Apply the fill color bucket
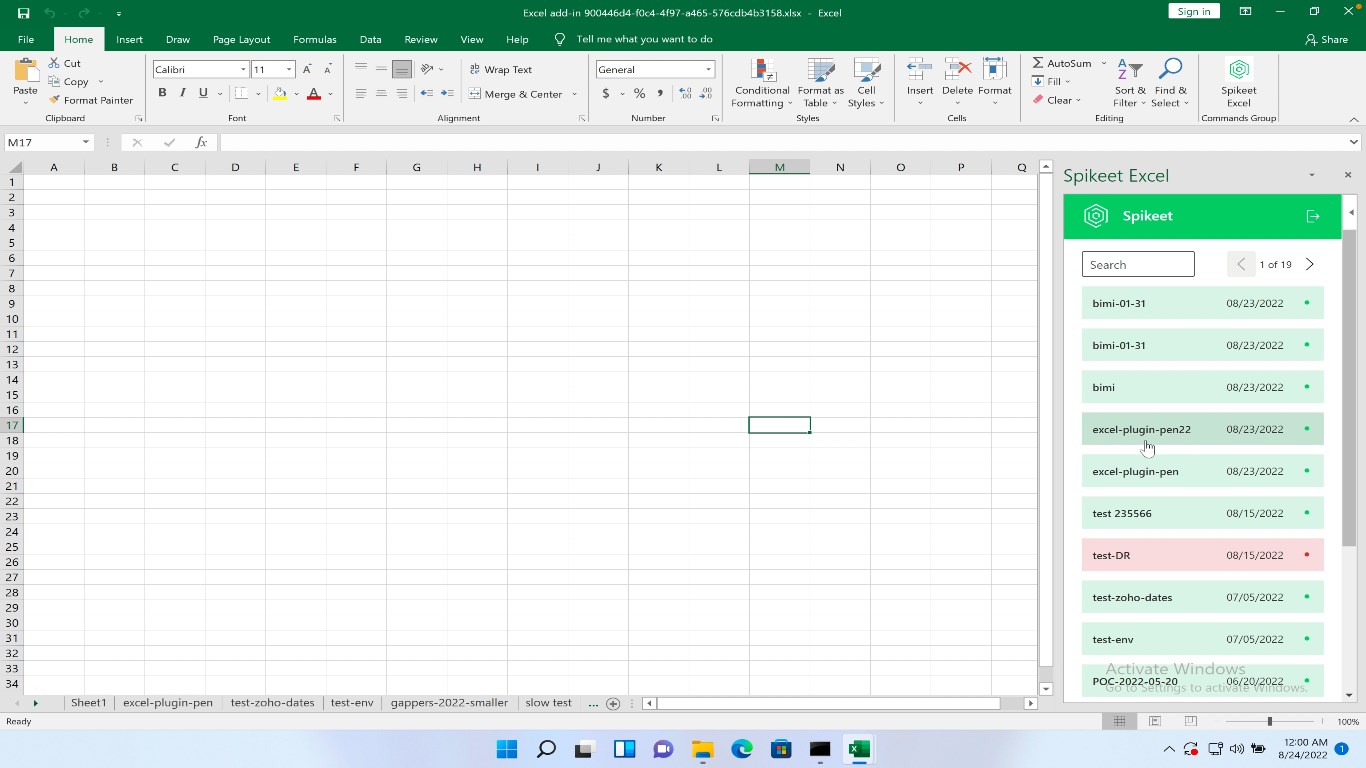The width and height of the screenshot is (1366, 768). pyautogui.click(x=280, y=93)
